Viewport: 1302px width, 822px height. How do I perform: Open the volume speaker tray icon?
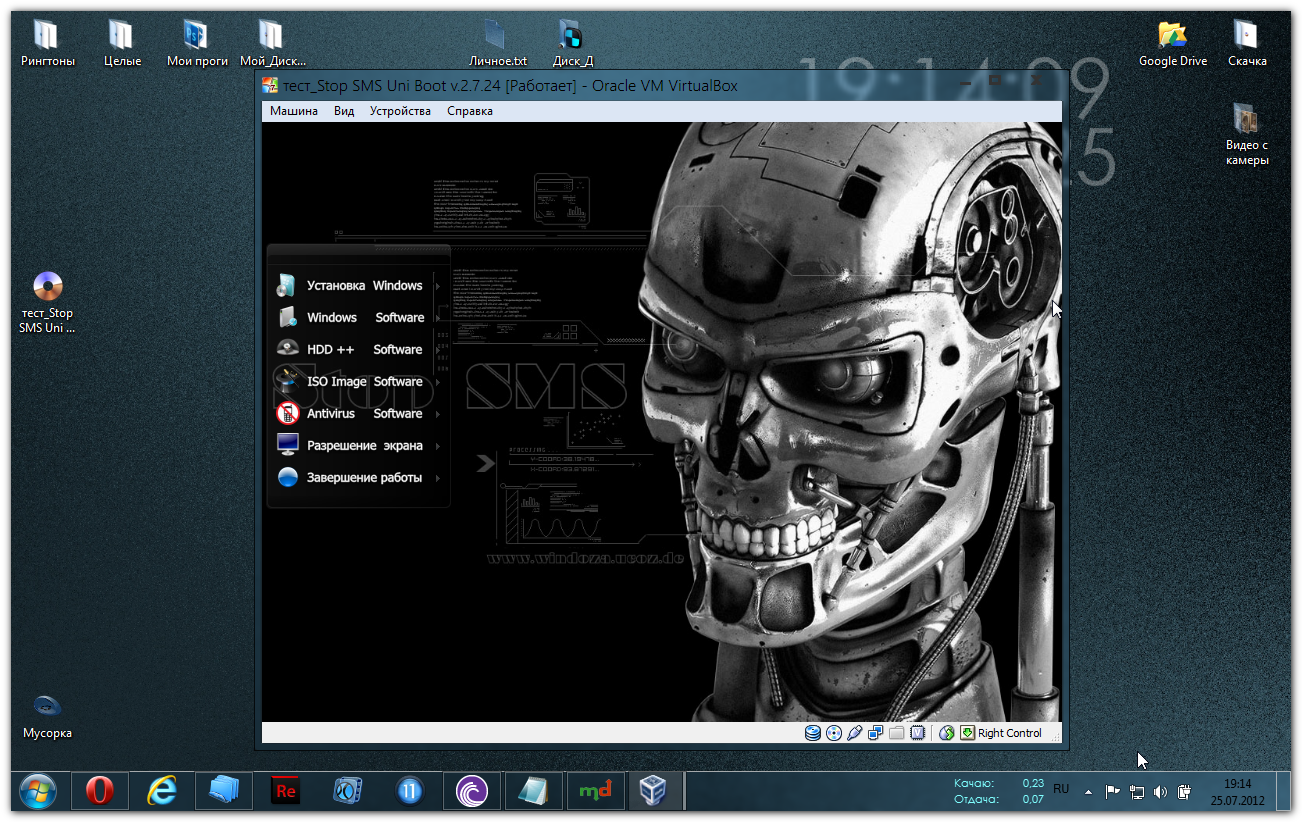click(1160, 792)
